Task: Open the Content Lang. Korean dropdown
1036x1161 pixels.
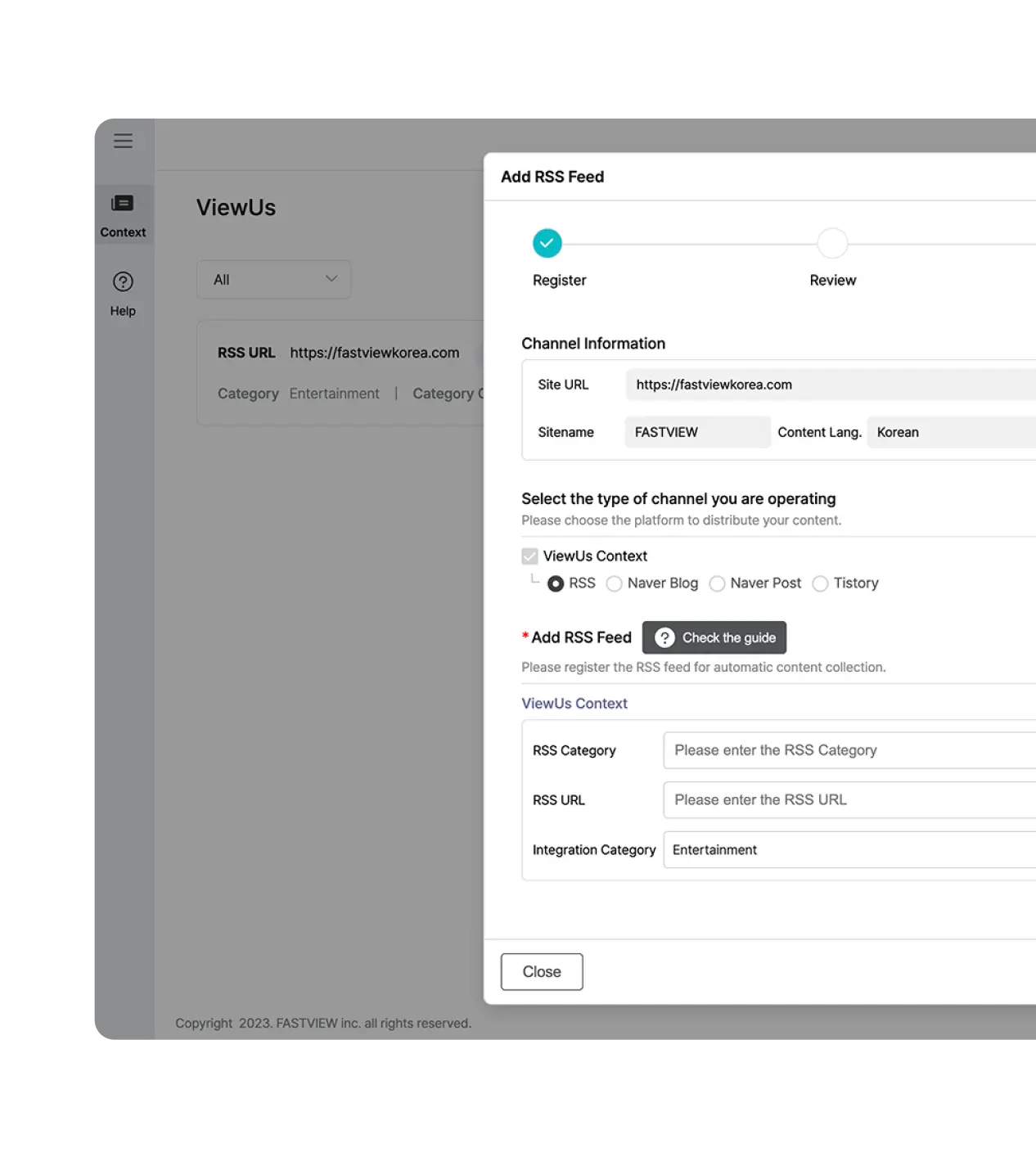Action: (x=951, y=432)
